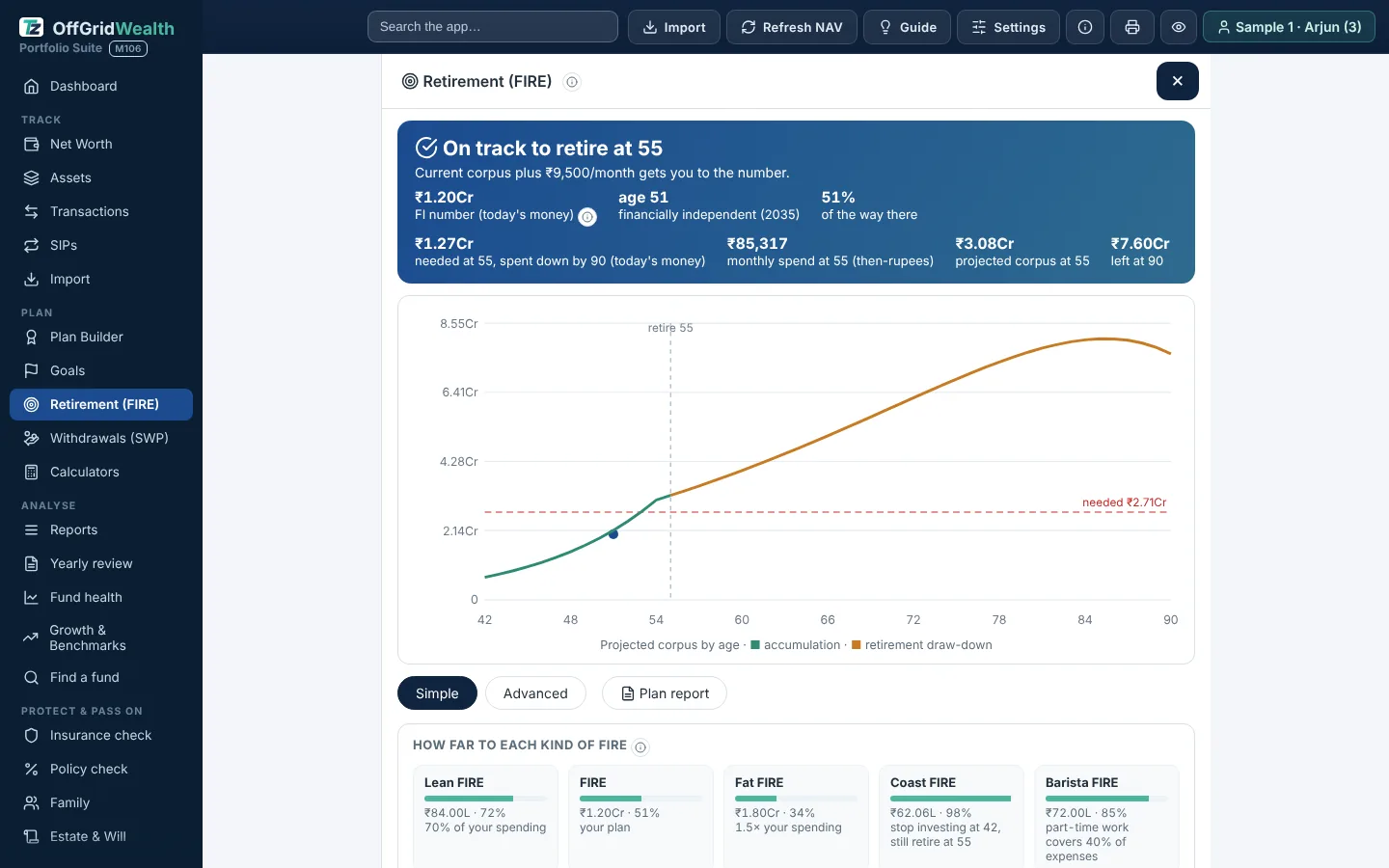
Task: Open Estate & Will in sidebar
Action: [101, 836]
